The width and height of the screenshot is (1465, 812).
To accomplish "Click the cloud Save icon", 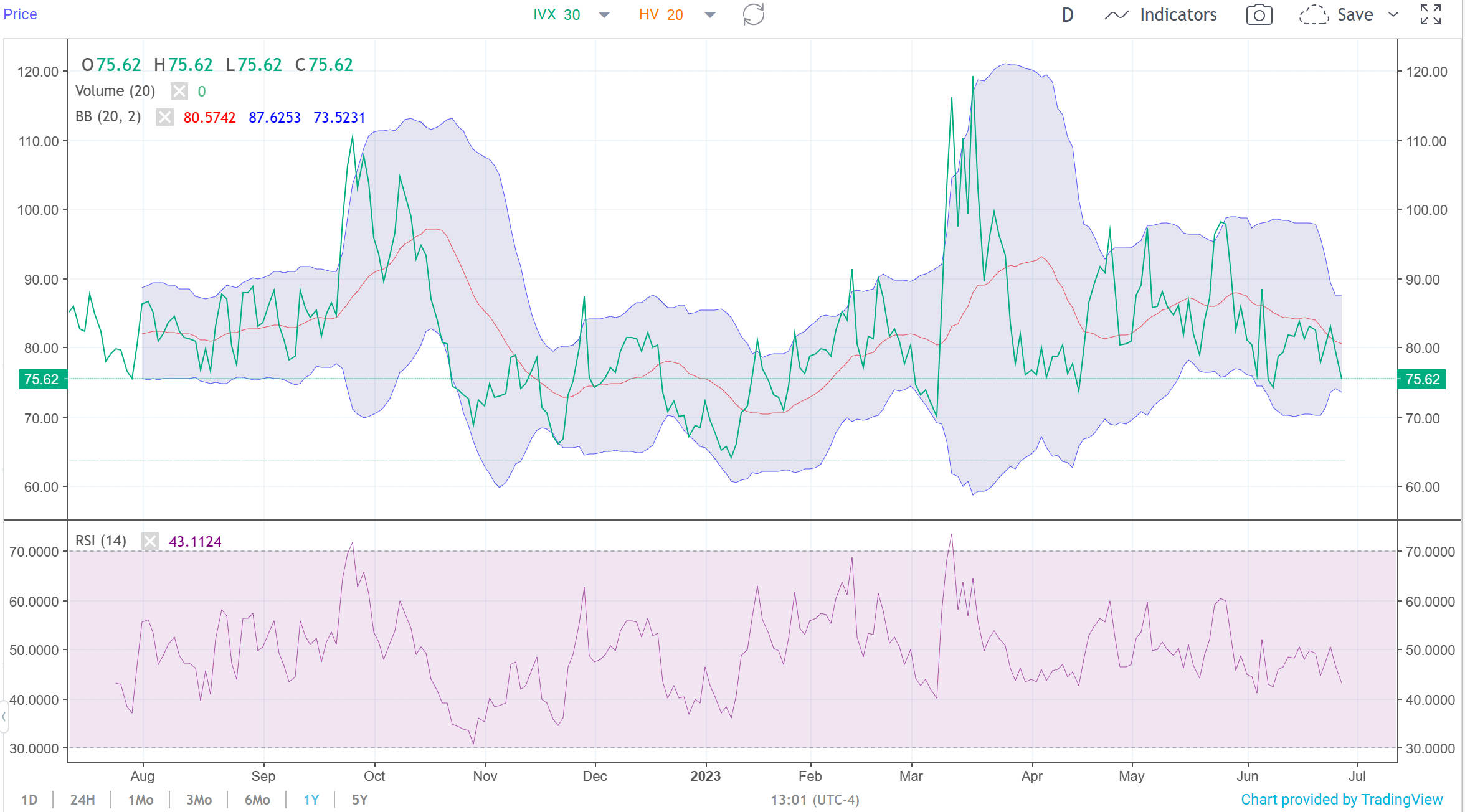I will click(x=1314, y=15).
